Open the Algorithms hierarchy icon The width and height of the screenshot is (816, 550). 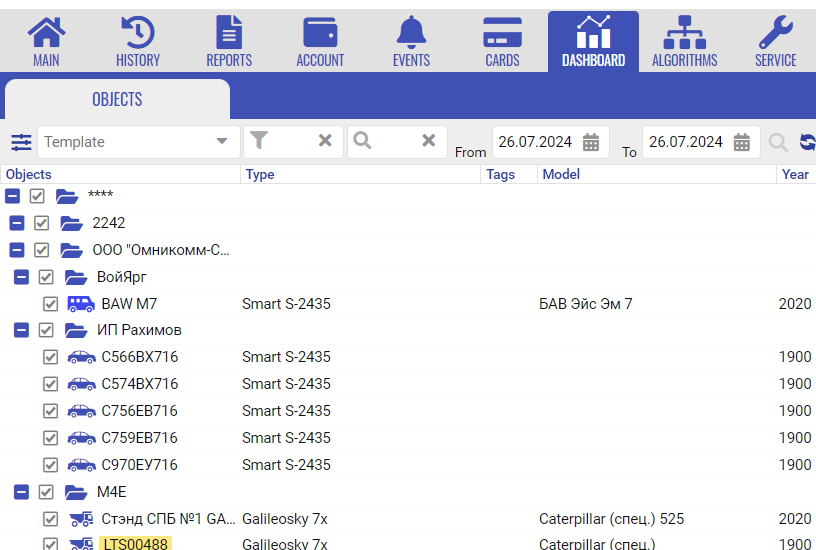[684, 33]
